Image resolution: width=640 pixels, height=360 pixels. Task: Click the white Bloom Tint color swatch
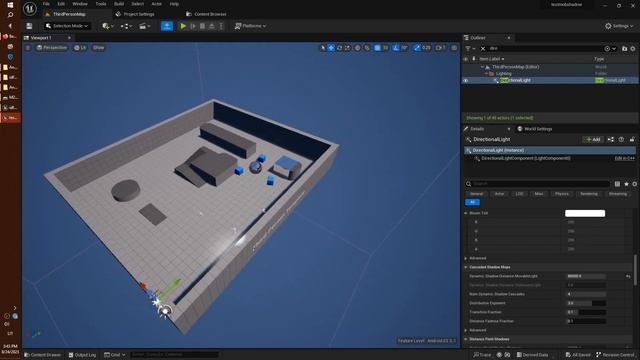[585, 213]
